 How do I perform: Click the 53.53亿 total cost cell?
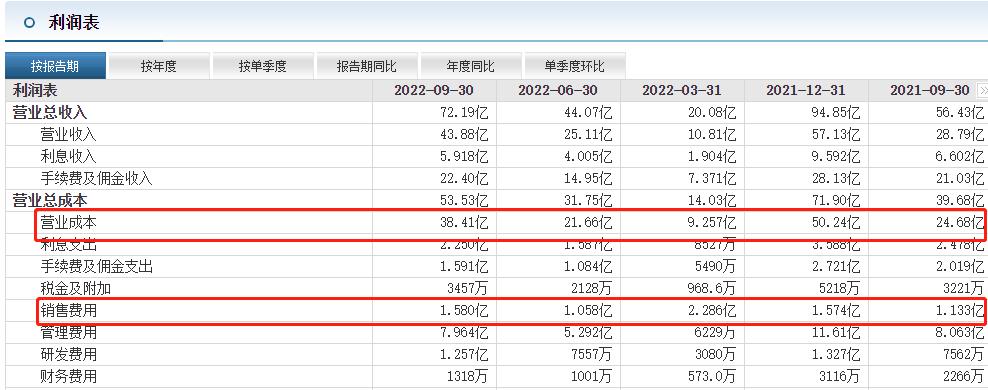(463, 201)
